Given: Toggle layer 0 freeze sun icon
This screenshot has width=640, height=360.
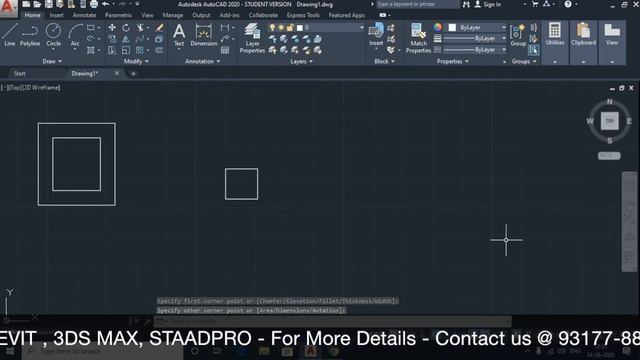Looking at the screenshot, I should click(x=281, y=27).
